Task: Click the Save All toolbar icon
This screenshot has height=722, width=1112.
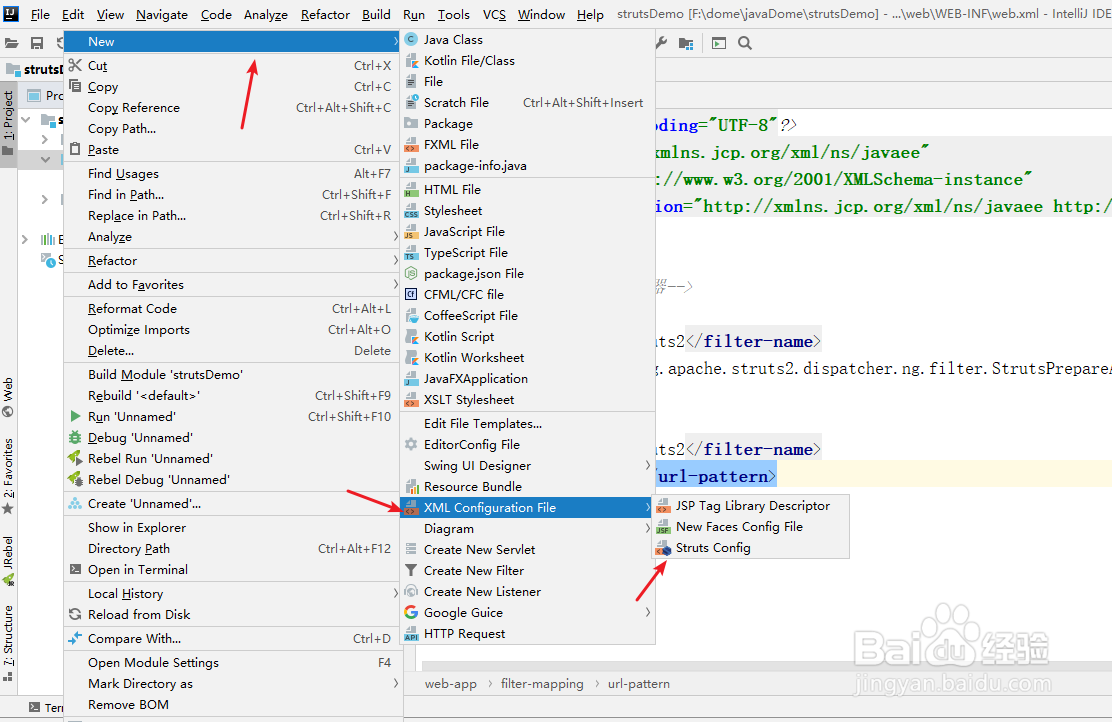Action: [x=37, y=43]
